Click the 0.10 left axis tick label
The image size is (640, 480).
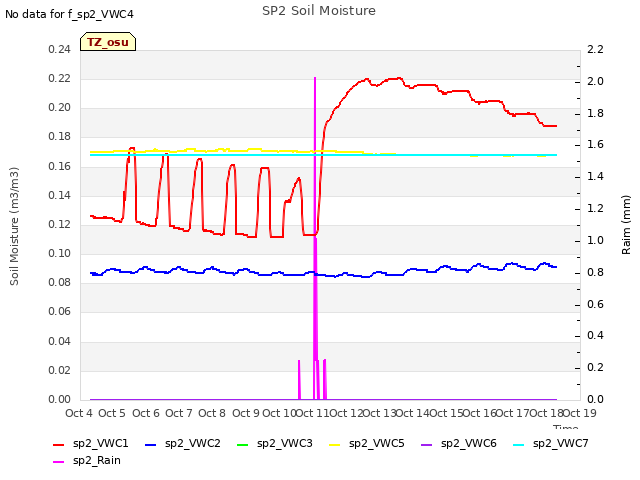(60, 253)
